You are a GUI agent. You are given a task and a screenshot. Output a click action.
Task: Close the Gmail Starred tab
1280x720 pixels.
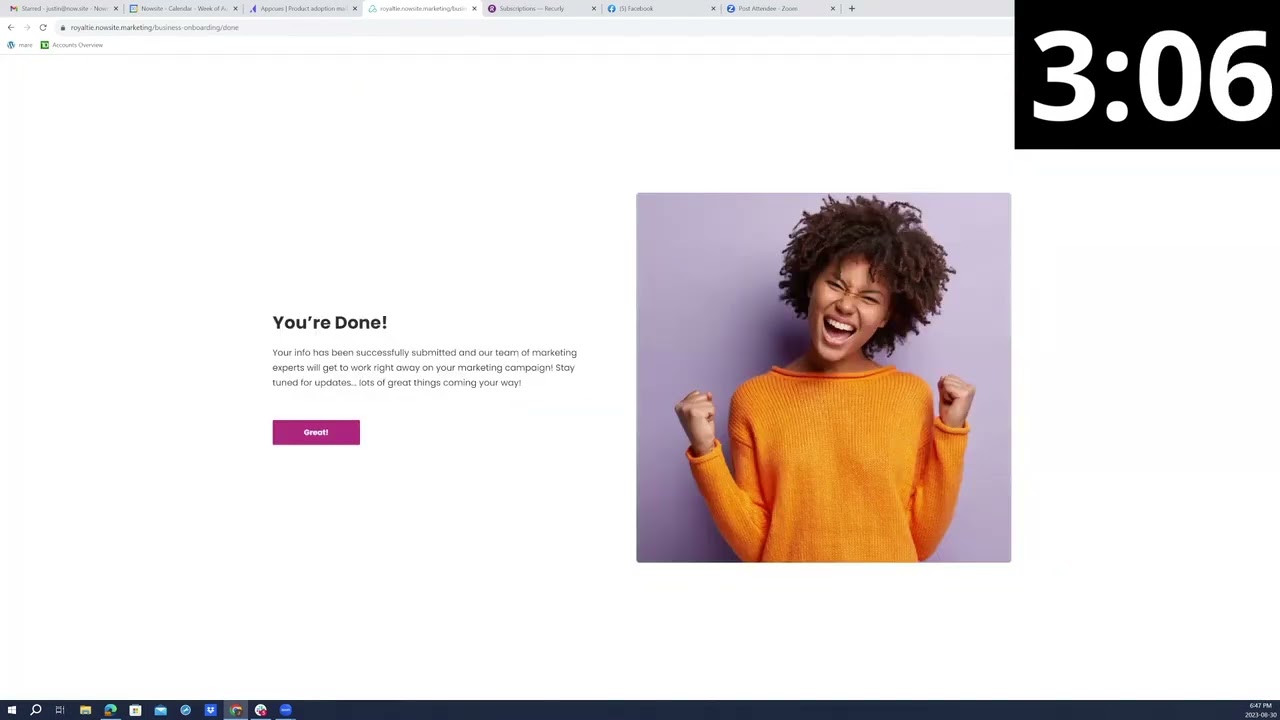[116, 8]
